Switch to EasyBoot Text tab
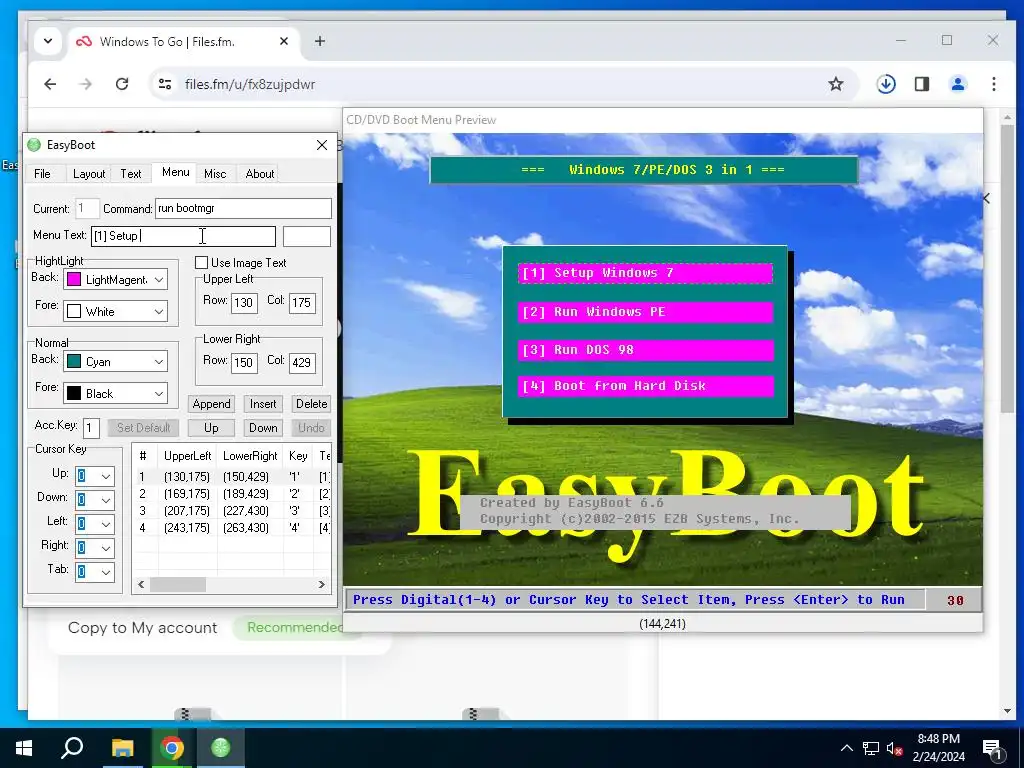This screenshot has width=1024, height=768. pyautogui.click(x=131, y=174)
